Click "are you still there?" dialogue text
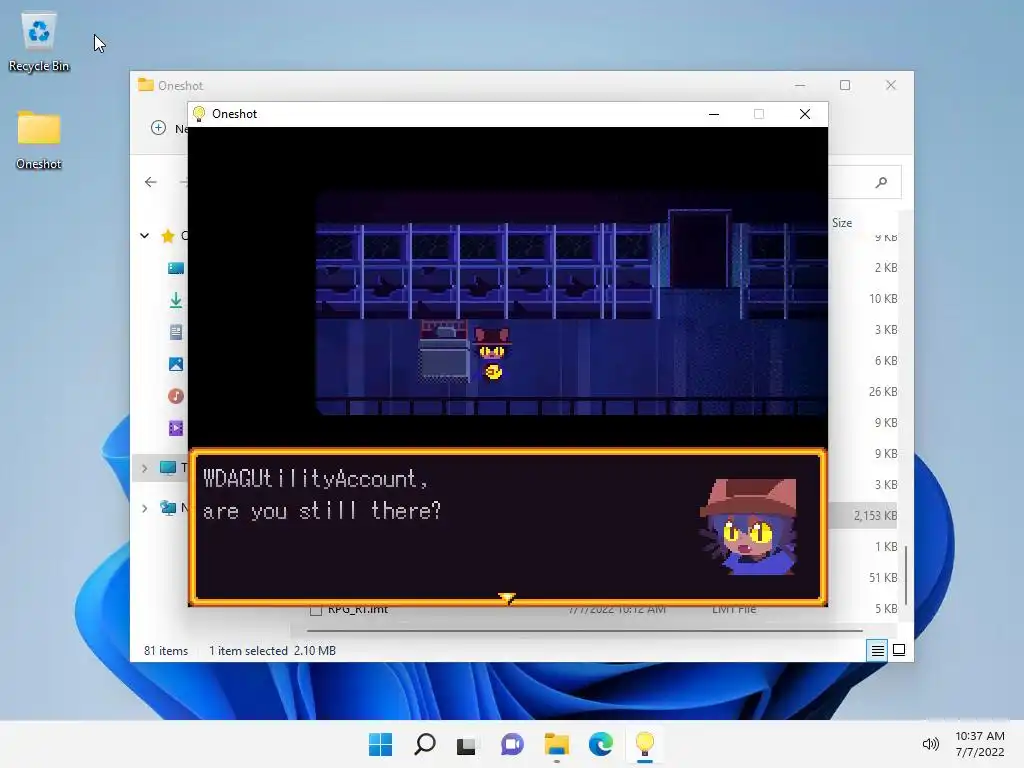Screen dimensions: 1024x768 pos(322,510)
